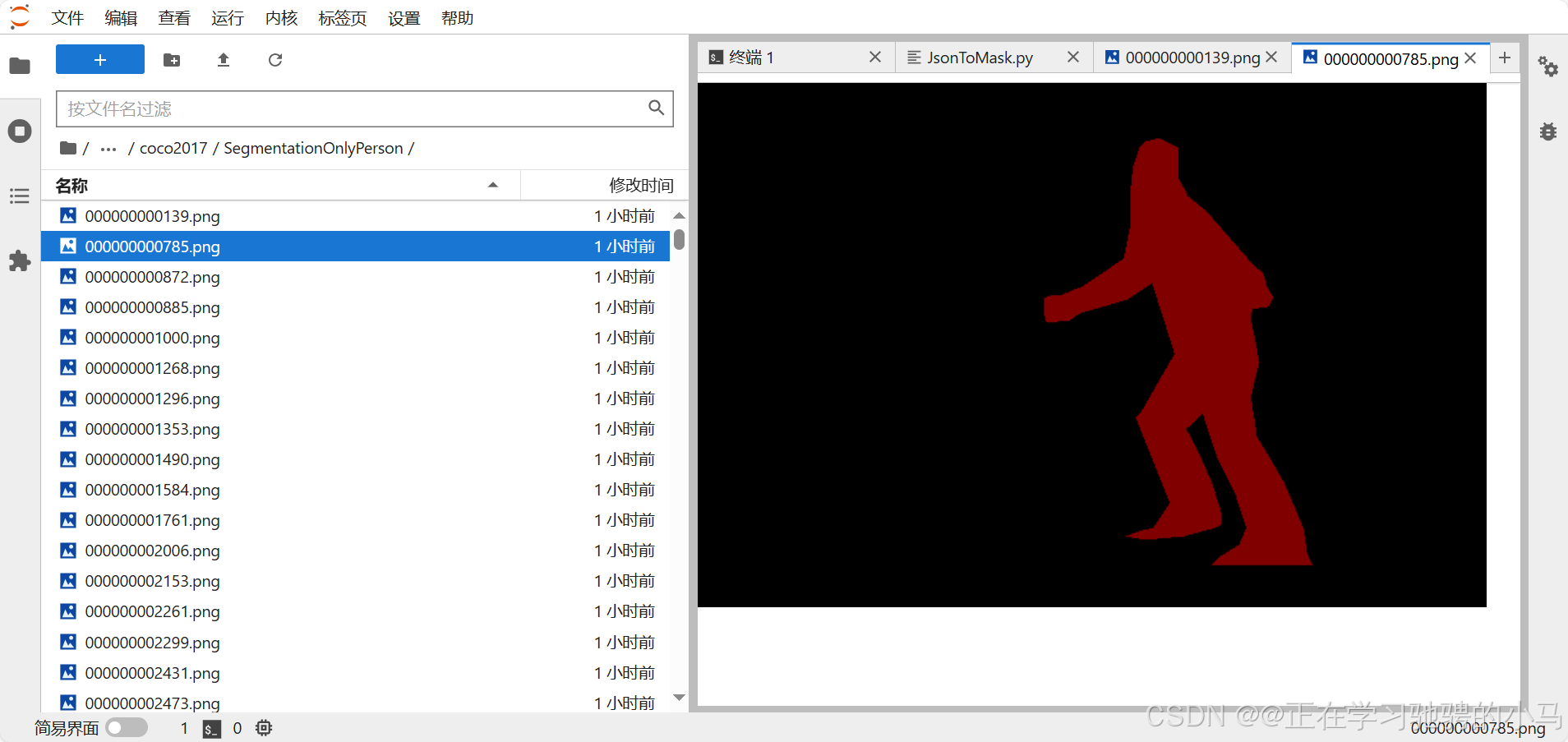
Task: Select file 000000002299.png in list
Action: 355,642
